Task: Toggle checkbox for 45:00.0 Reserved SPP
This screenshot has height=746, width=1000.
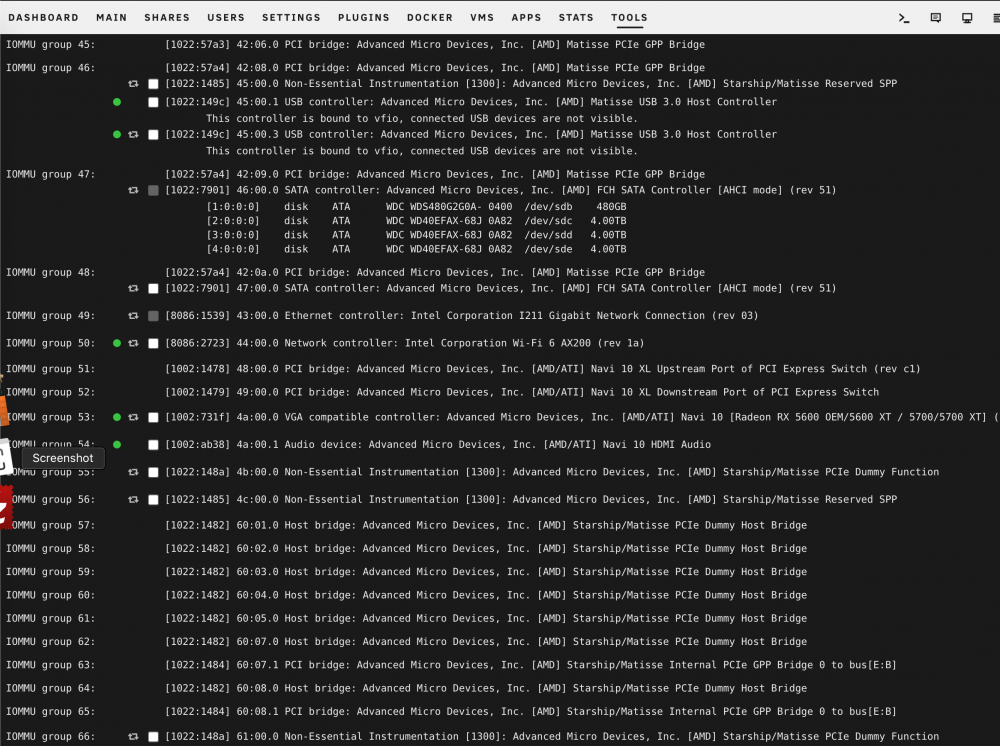Action: pyautogui.click(x=153, y=84)
